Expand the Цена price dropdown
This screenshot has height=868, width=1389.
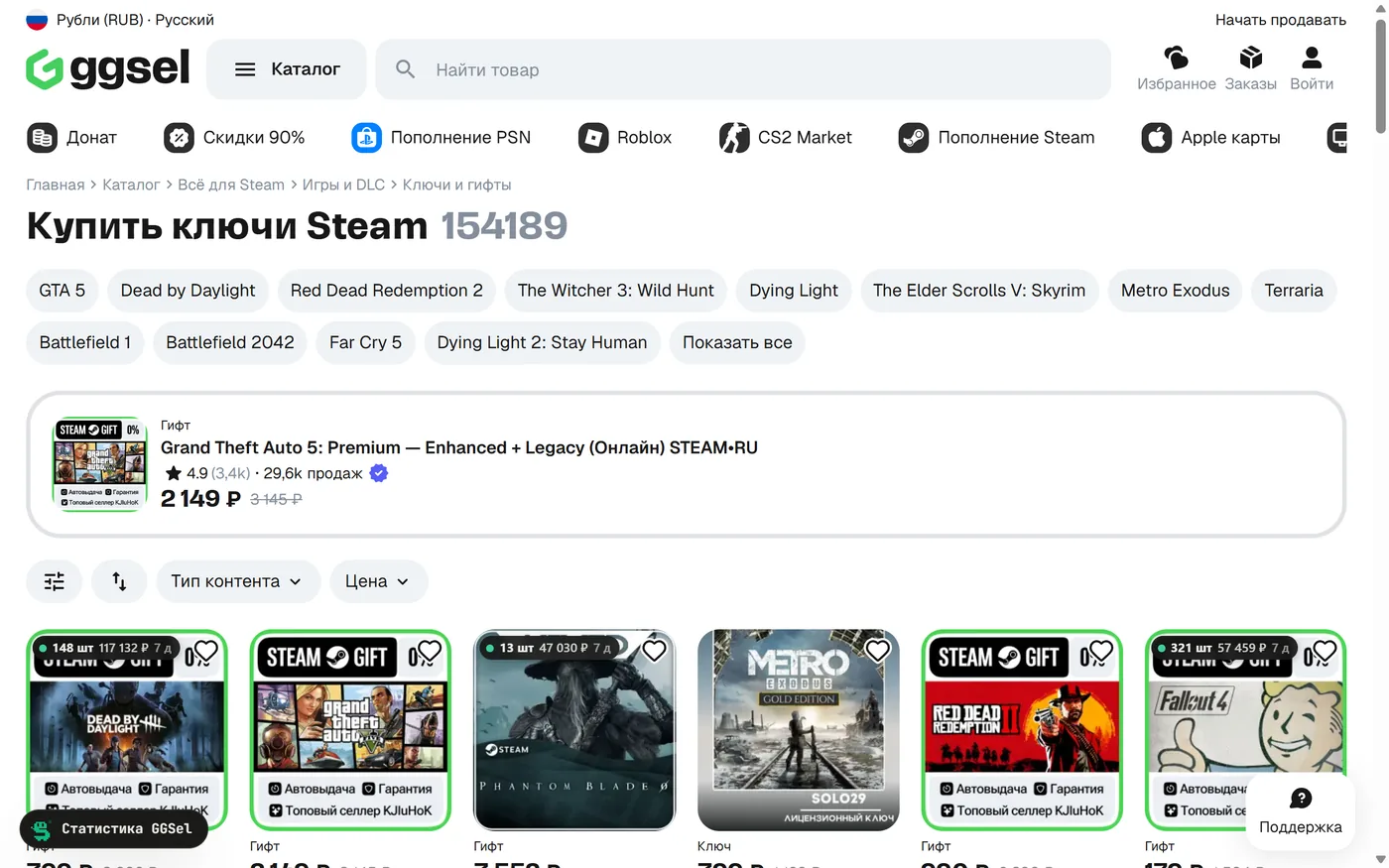(378, 581)
